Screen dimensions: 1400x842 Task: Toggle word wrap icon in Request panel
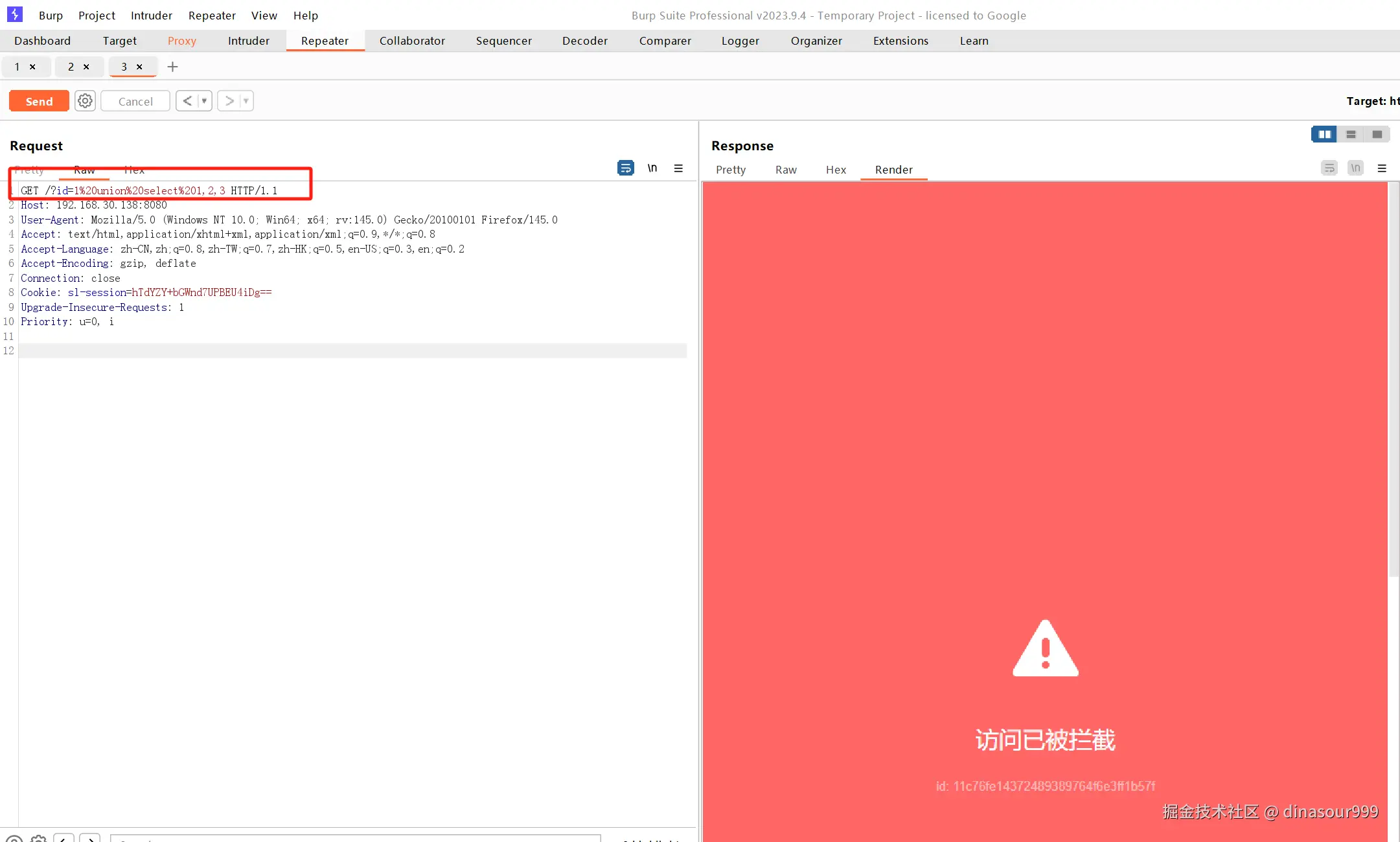click(x=625, y=168)
